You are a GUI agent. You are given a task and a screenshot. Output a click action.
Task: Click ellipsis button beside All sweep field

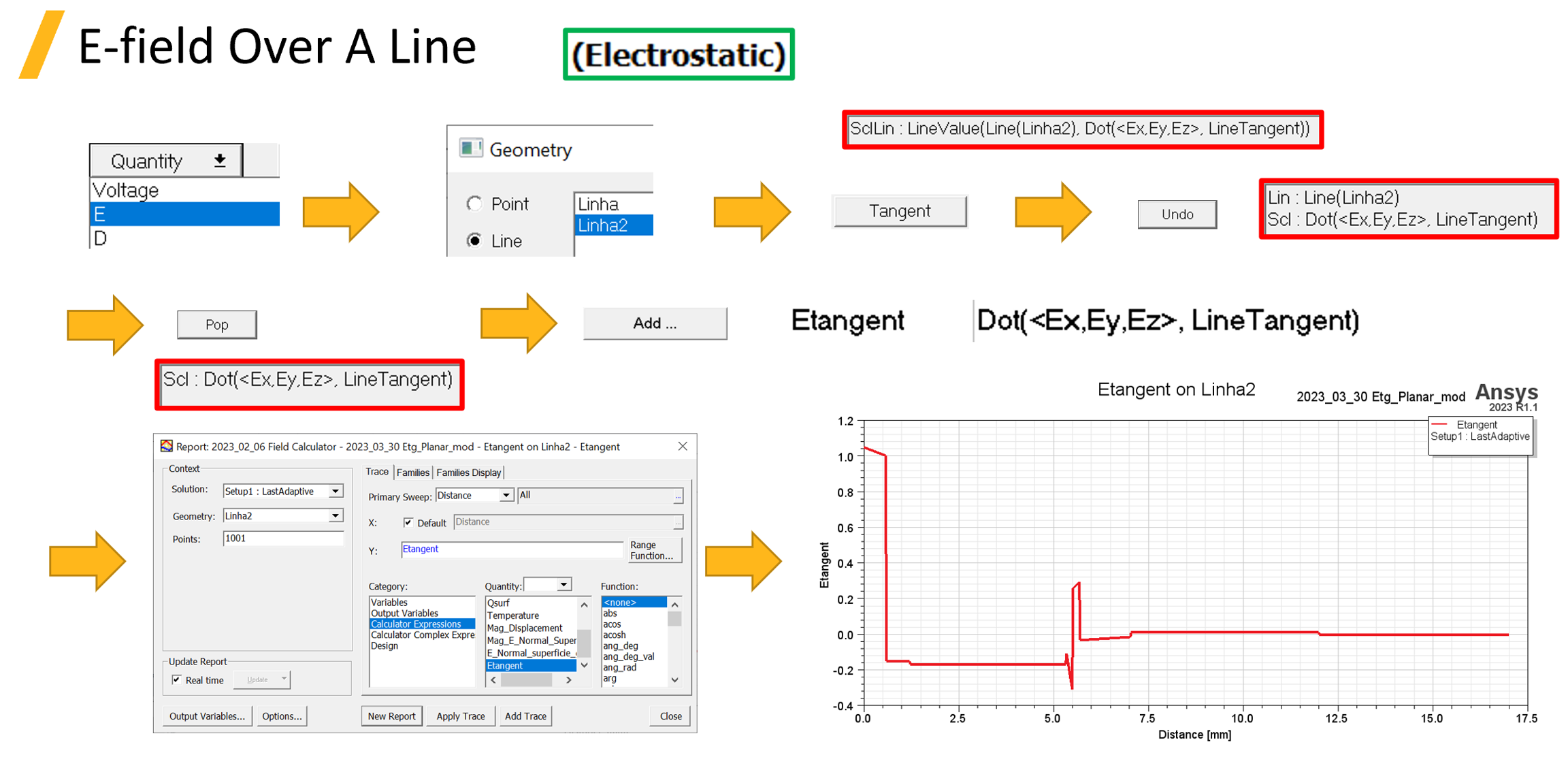678,496
